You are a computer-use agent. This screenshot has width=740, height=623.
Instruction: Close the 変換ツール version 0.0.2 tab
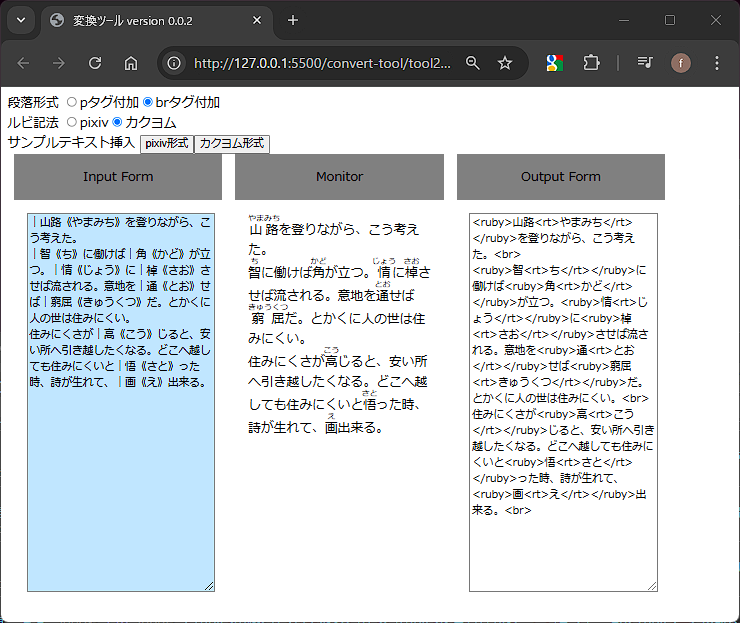click(257, 20)
